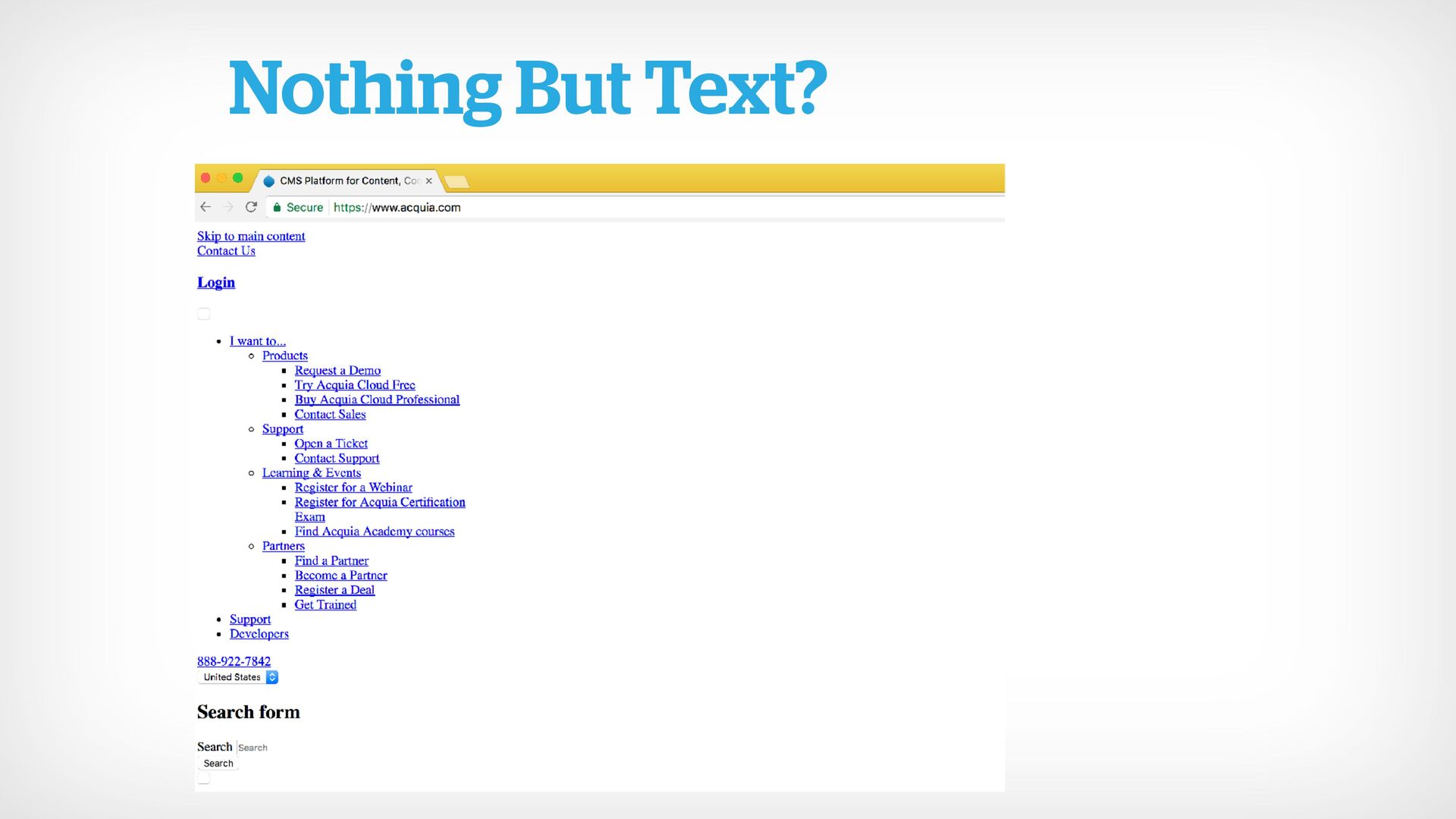Viewport: 1456px width, 819px height.
Task: Follow the Skip to main content link
Action: pos(251,237)
